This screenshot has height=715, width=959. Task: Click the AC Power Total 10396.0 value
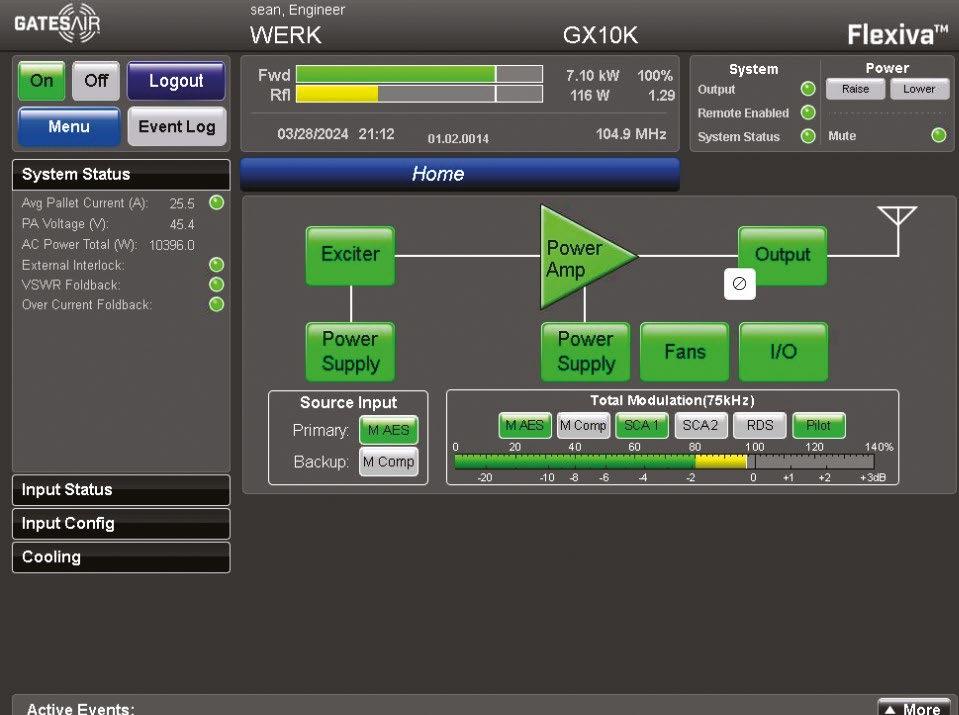(172, 245)
